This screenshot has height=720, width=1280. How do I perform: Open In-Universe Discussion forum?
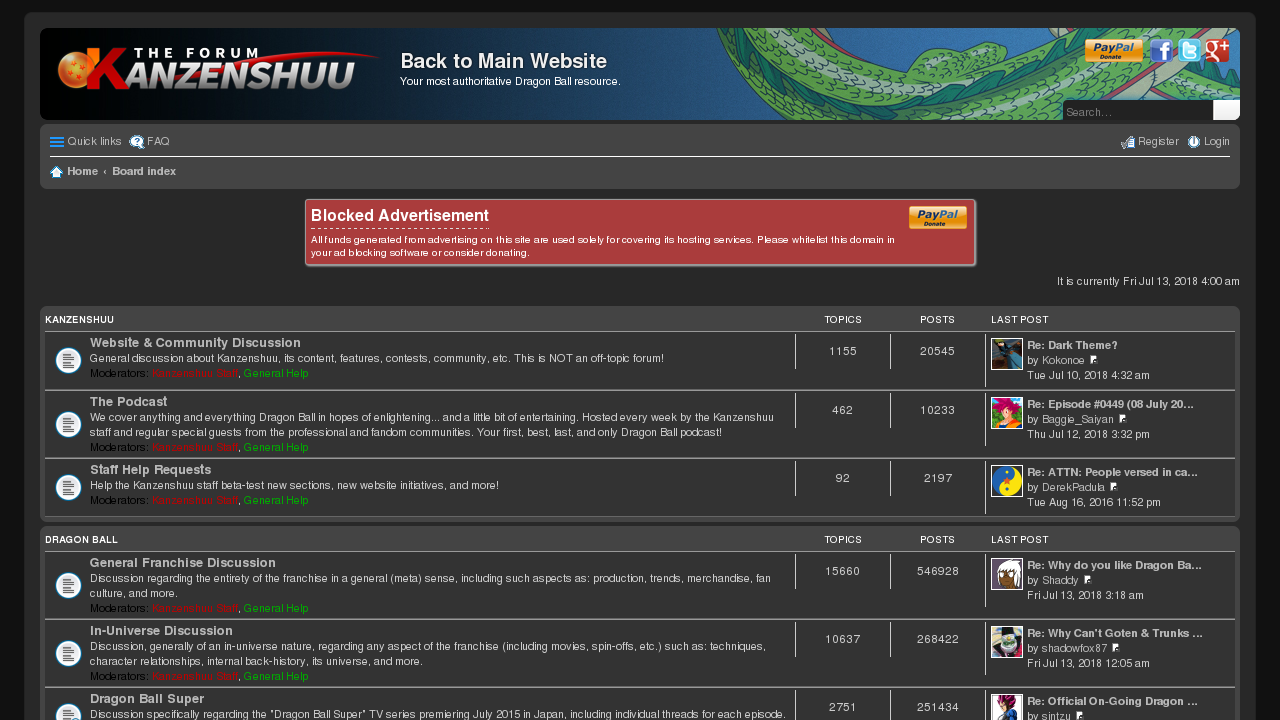(161, 631)
